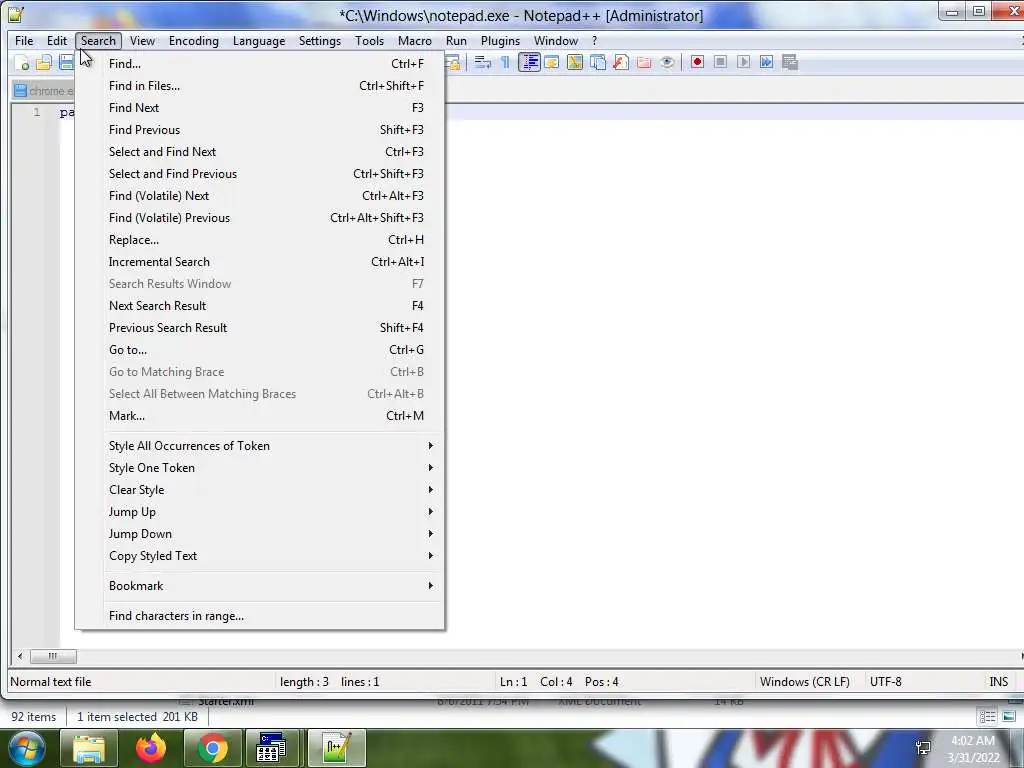The height and width of the screenshot is (768, 1024).
Task: Open the ? help menu
Action: (x=594, y=40)
